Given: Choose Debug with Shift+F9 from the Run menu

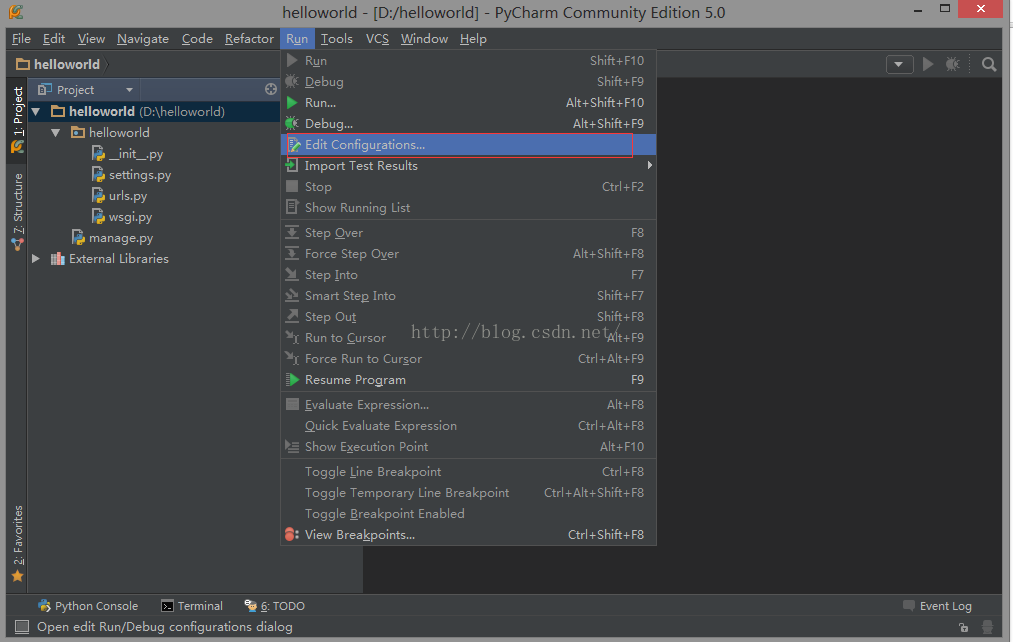Looking at the screenshot, I should pos(468,81).
